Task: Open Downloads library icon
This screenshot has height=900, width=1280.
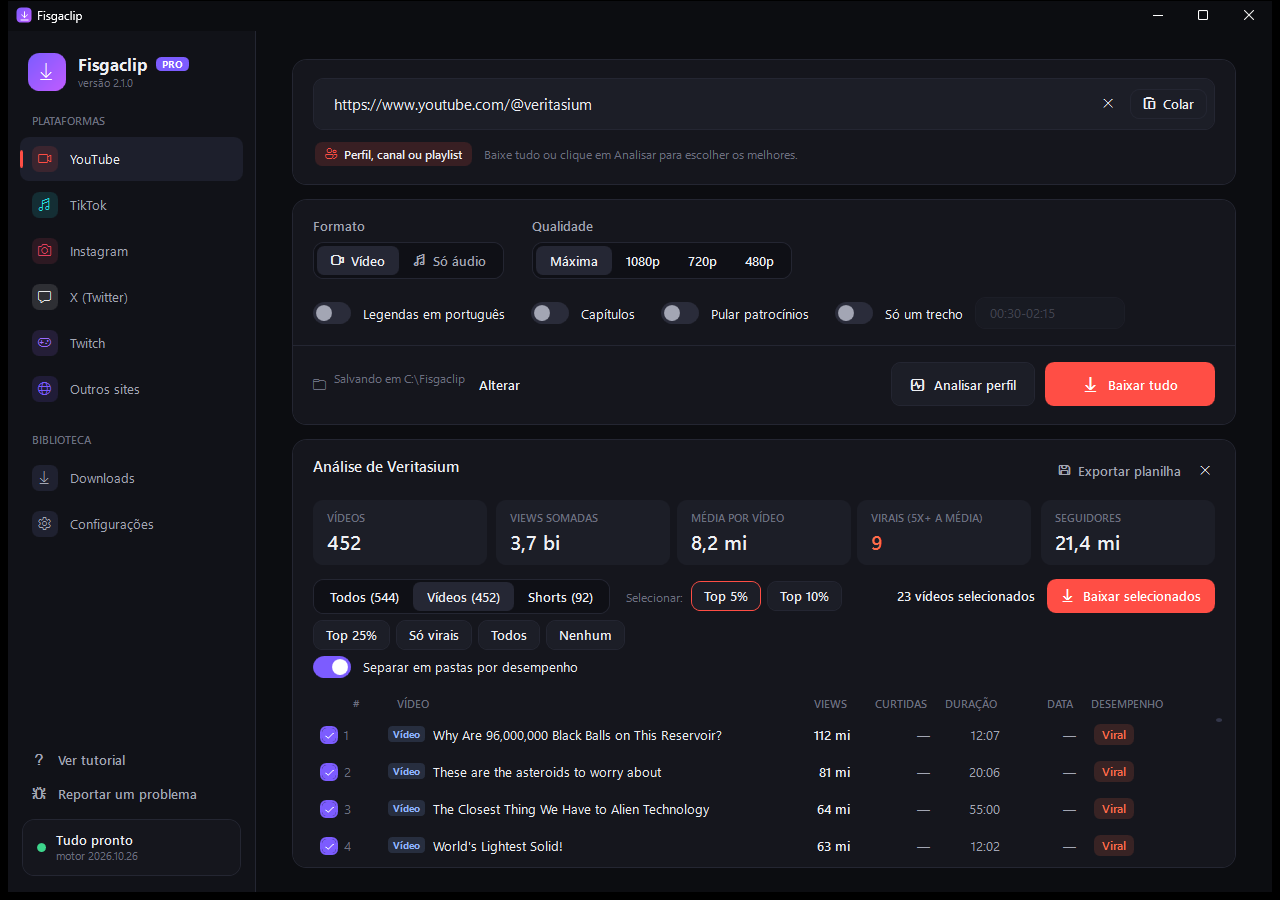Action: tap(44, 478)
